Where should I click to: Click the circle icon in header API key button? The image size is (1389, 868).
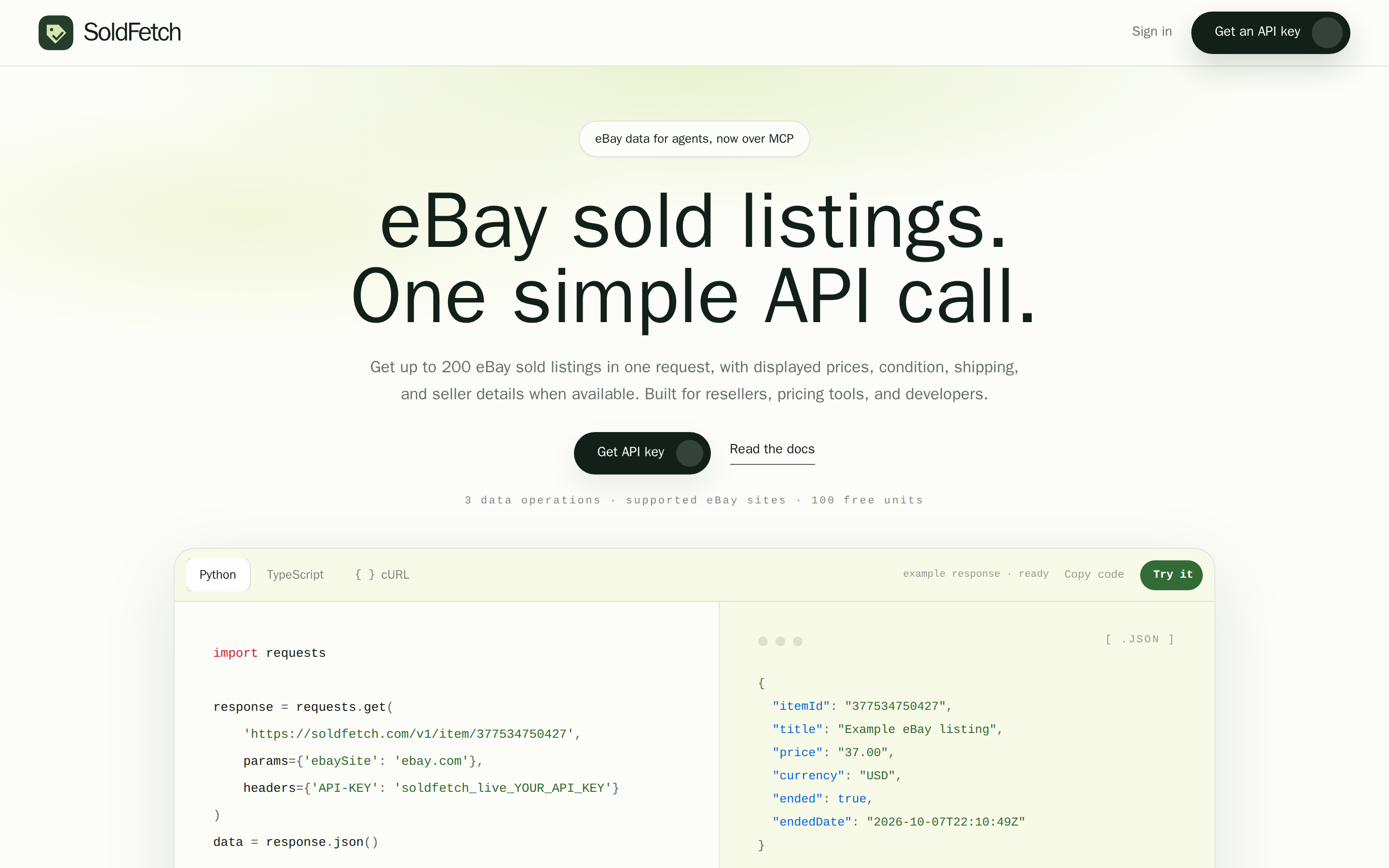pyautogui.click(x=1326, y=33)
